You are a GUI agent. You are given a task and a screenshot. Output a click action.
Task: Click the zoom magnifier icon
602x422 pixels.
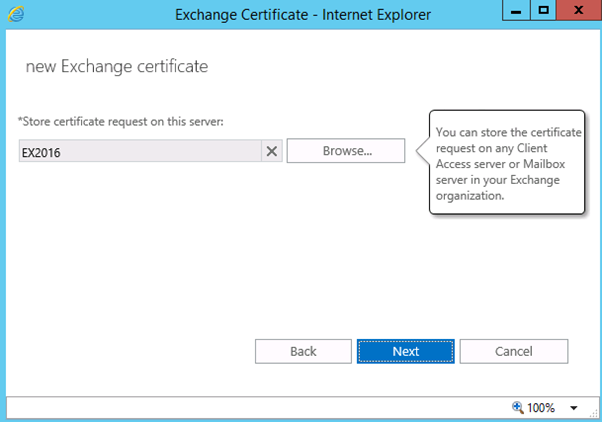coord(518,407)
